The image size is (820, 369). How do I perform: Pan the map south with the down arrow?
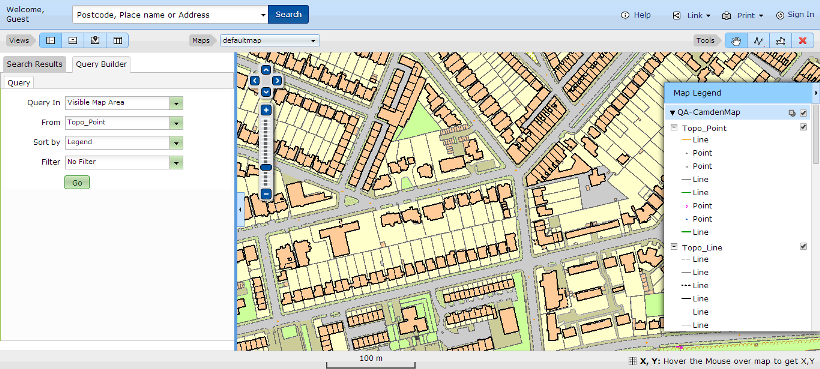tap(266, 92)
